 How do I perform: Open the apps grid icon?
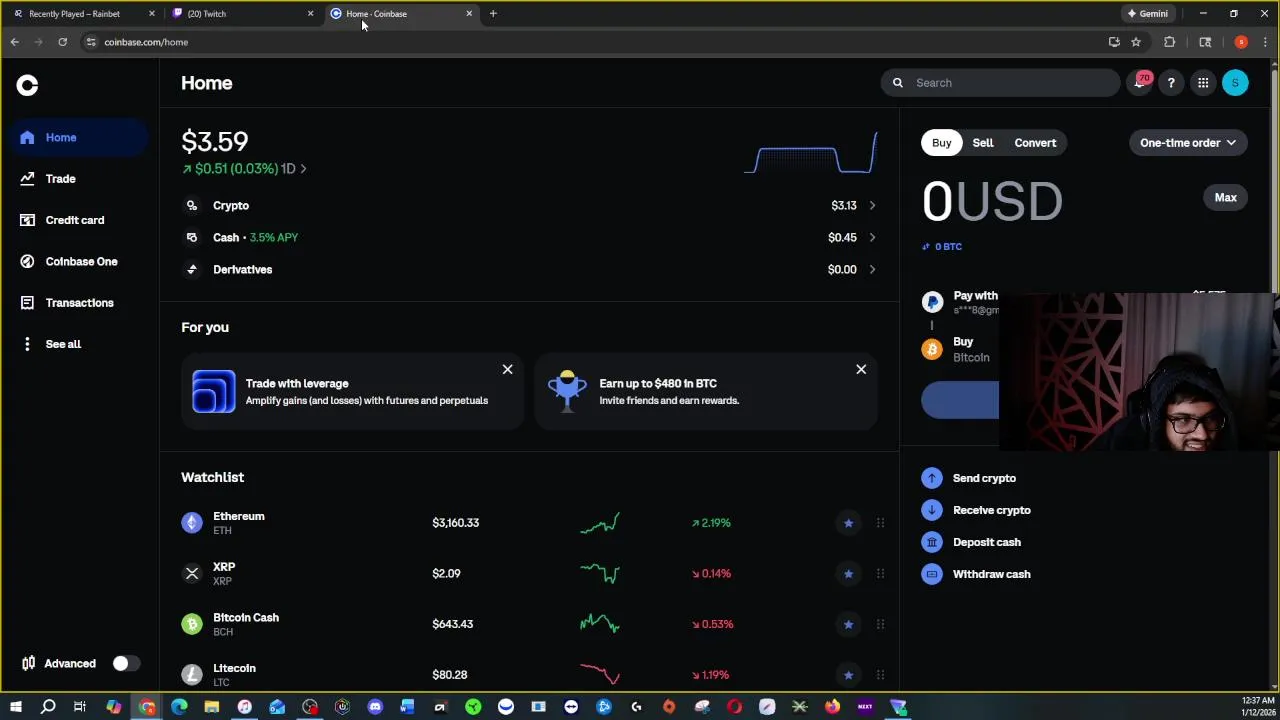(x=1203, y=83)
